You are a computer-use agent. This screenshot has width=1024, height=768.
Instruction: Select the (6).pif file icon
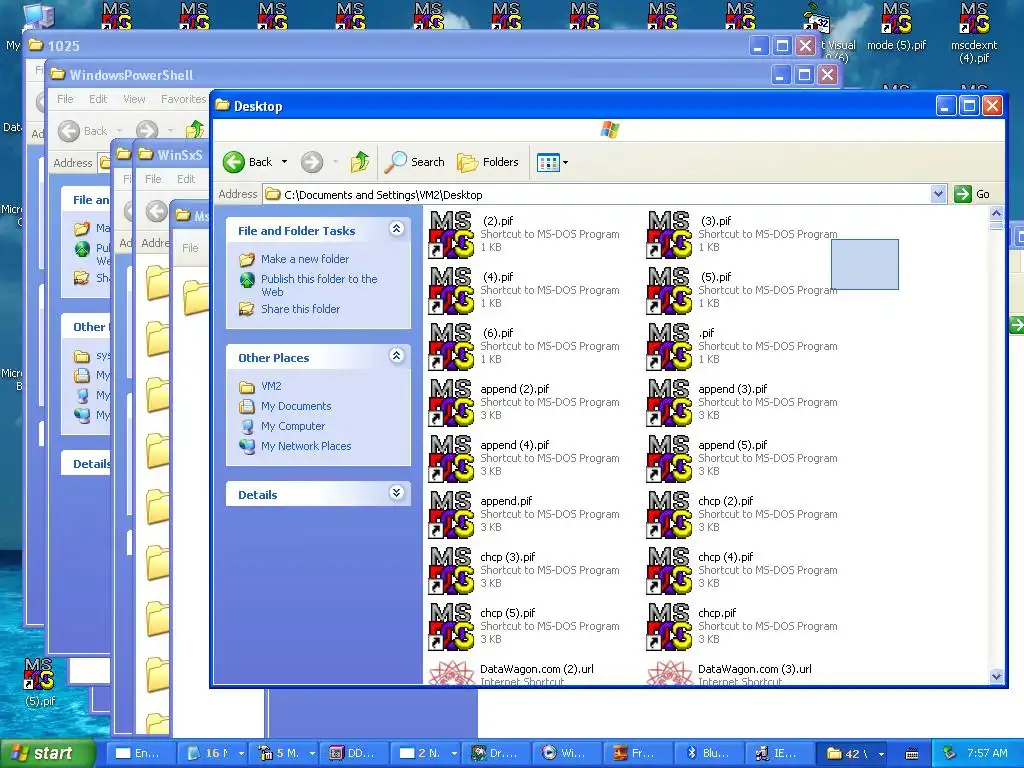(451, 347)
